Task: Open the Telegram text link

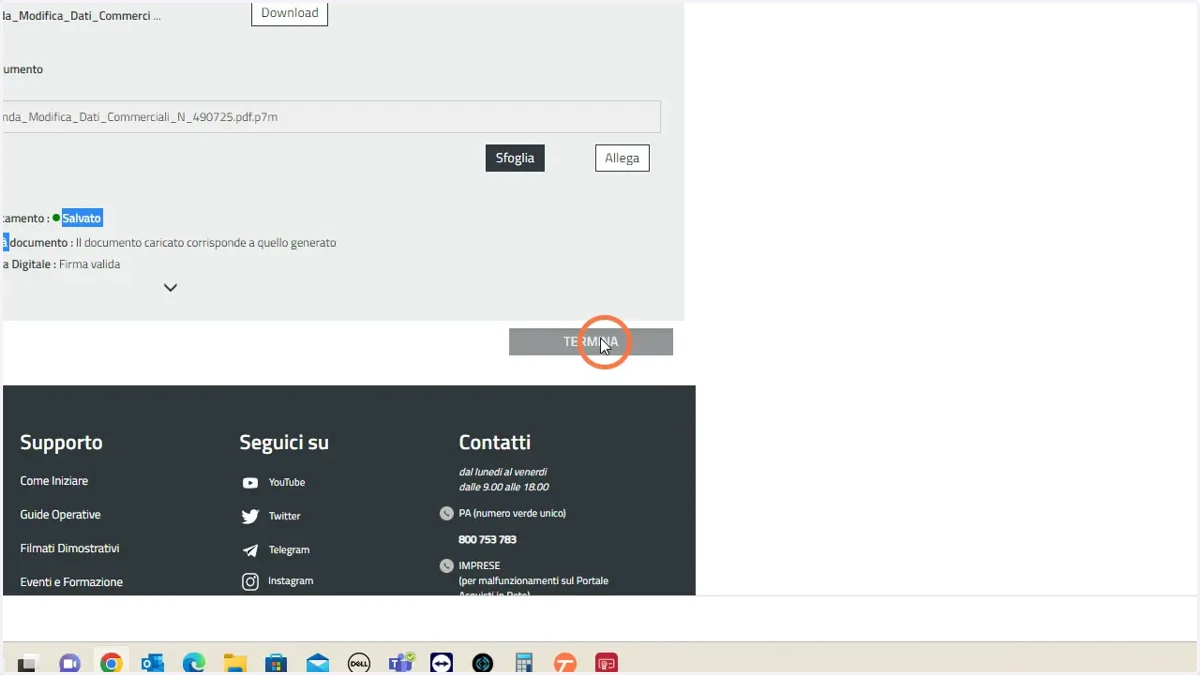Action: (x=289, y=550)
